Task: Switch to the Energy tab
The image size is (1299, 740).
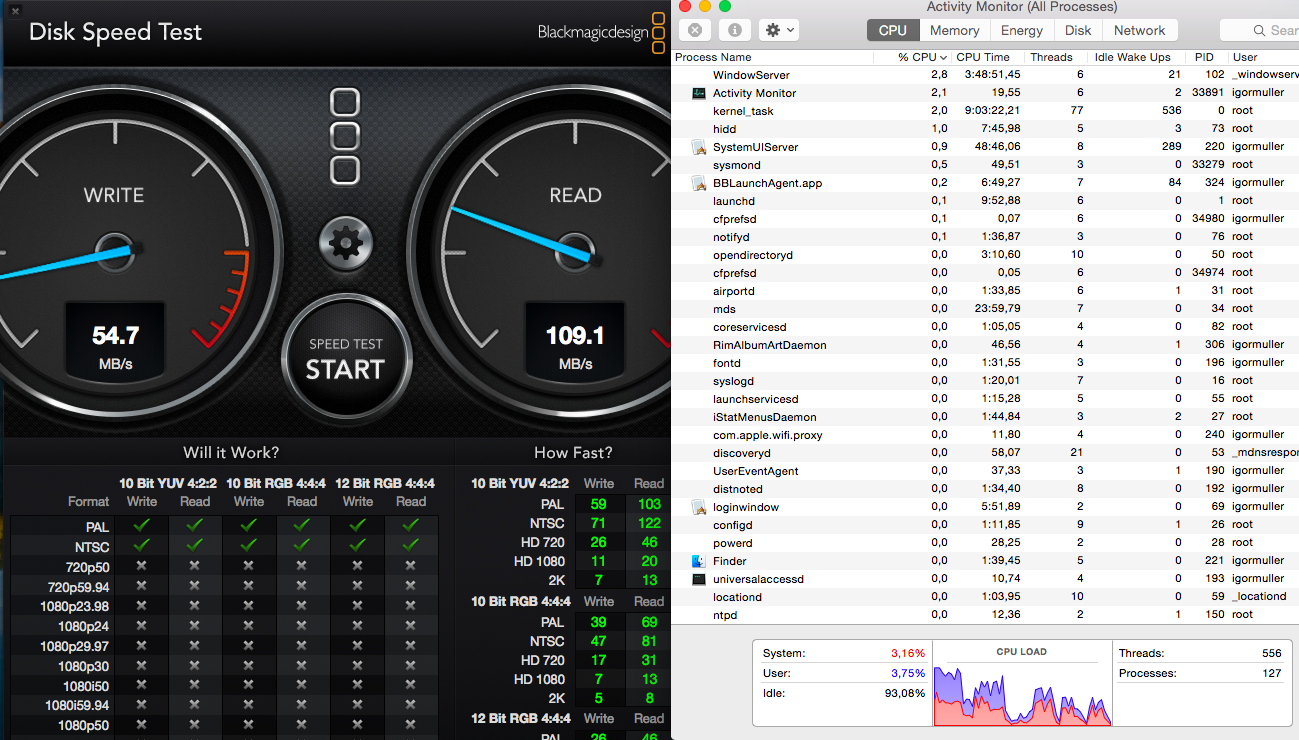Action: coord(1022,30)
